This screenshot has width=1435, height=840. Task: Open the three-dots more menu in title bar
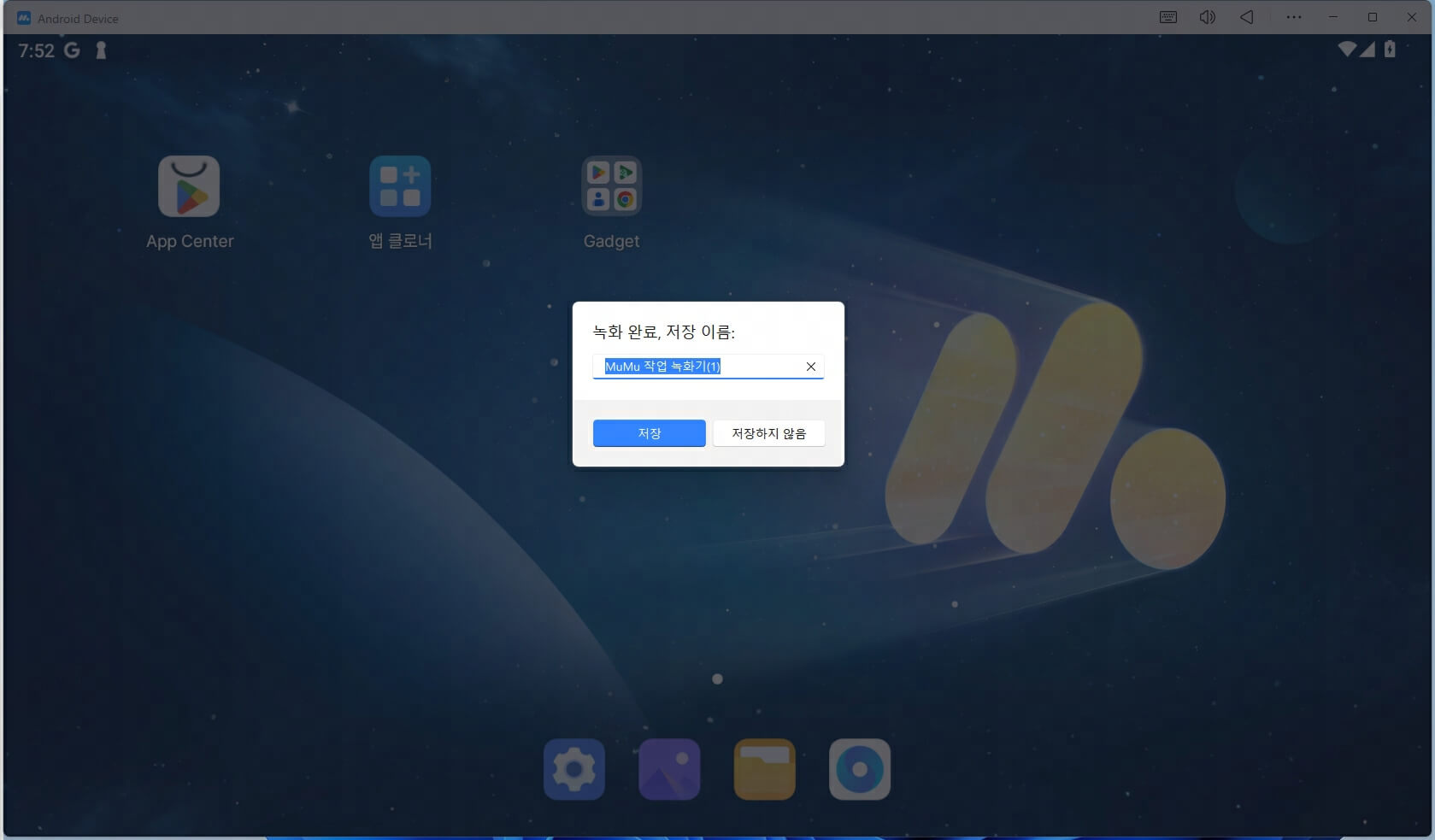[1294, 17]
